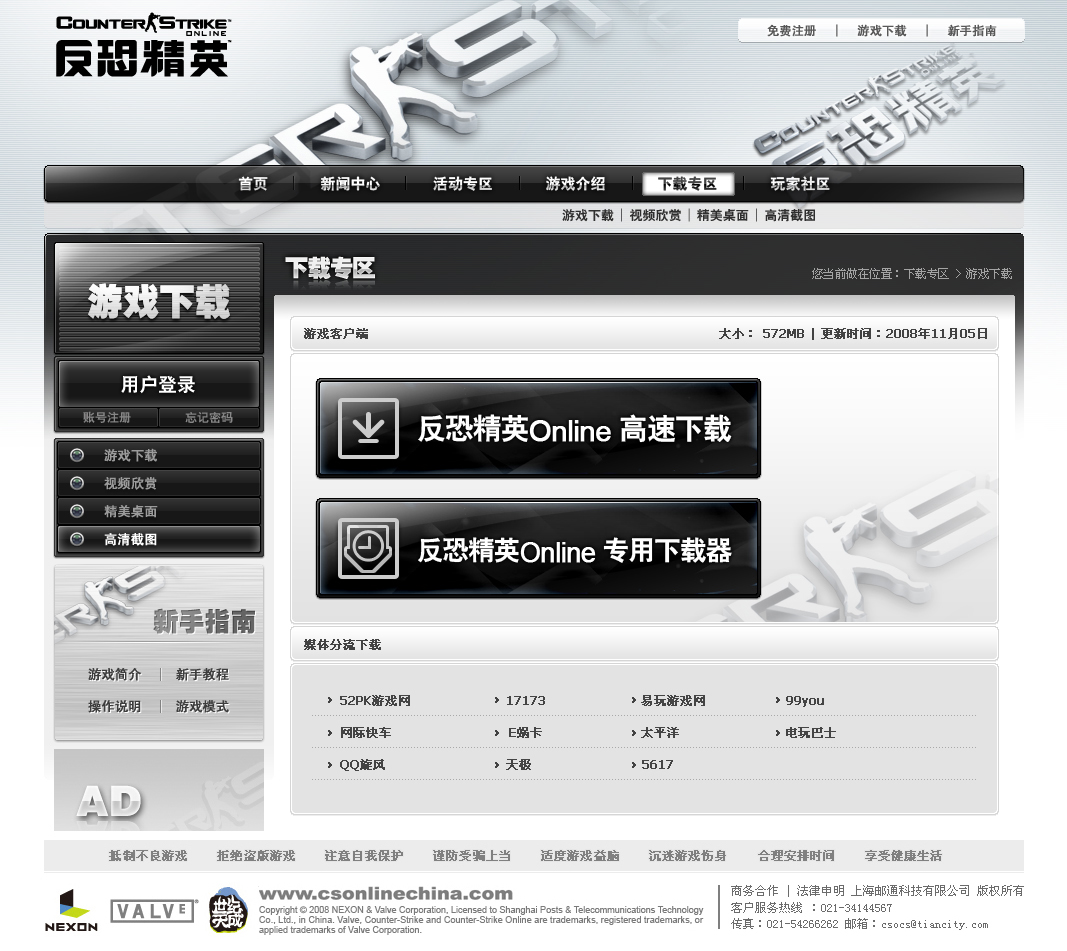Click www.csonlinechina.com footer address
Screen dimensions: 1067x951
[386, 894]
